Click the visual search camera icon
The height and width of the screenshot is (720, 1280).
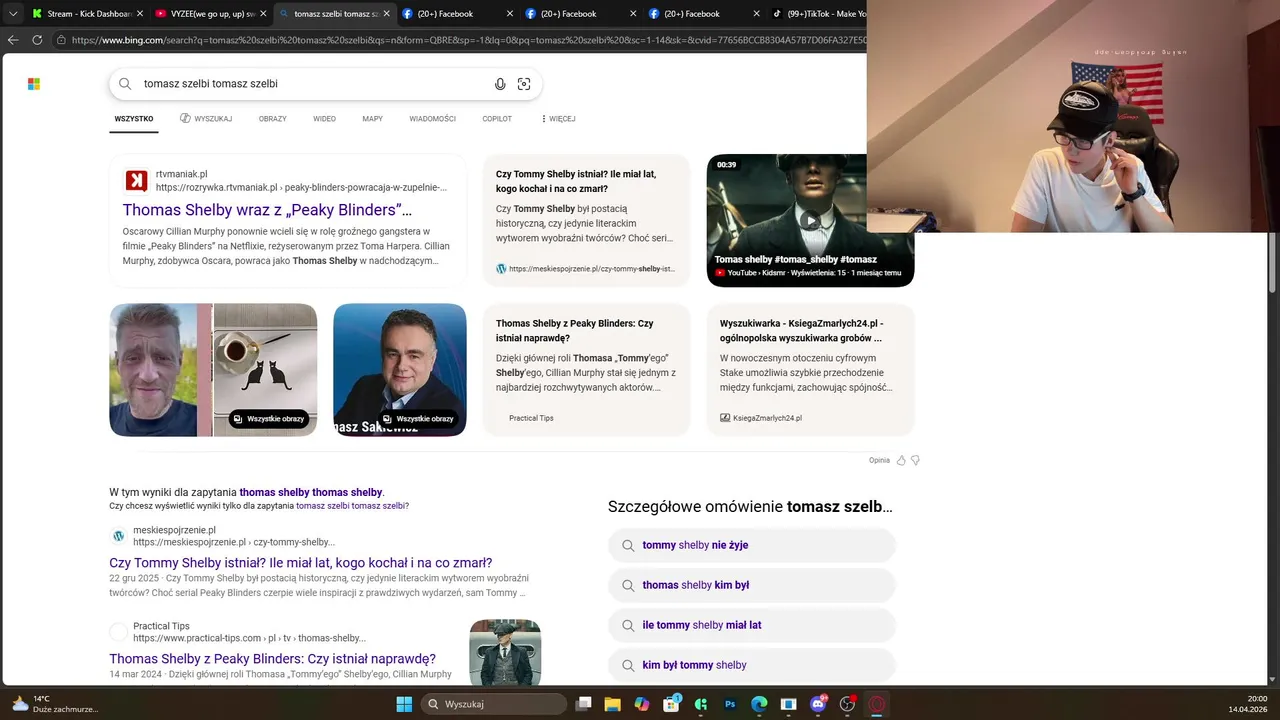pyautogui.click(x=524, y=84)
